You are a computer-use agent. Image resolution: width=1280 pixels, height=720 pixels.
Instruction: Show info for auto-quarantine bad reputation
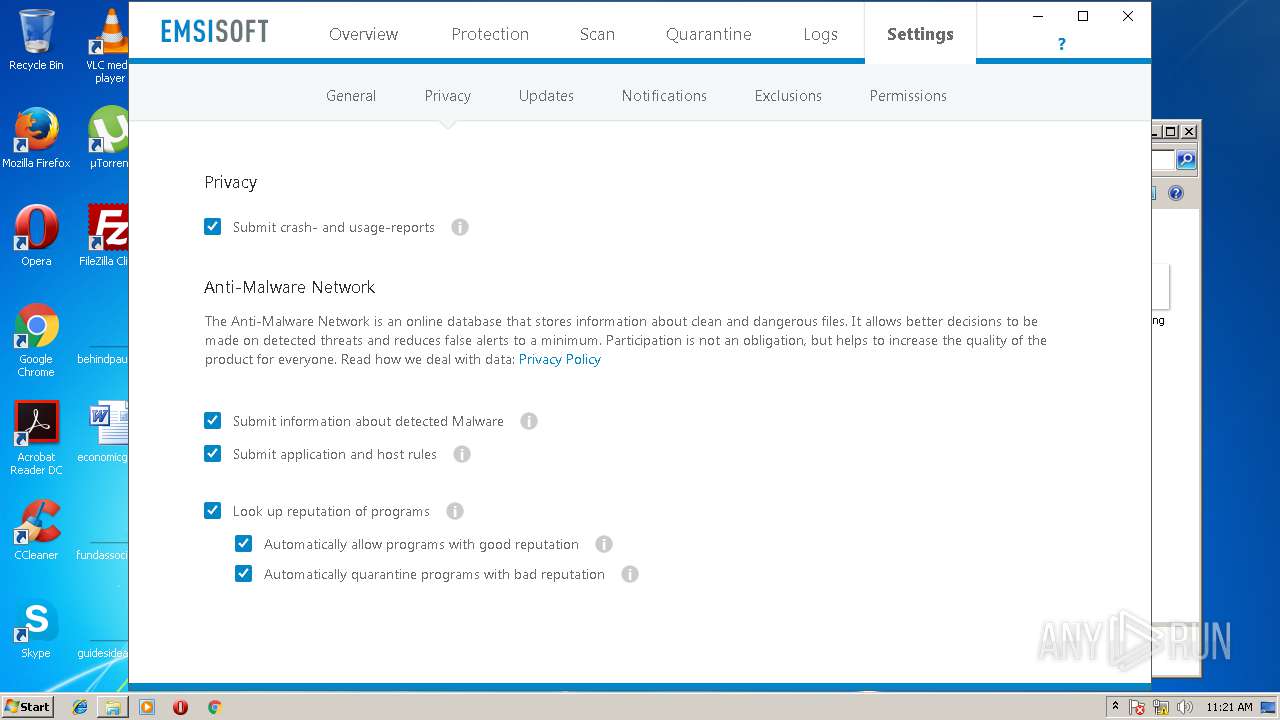[630, 574]
